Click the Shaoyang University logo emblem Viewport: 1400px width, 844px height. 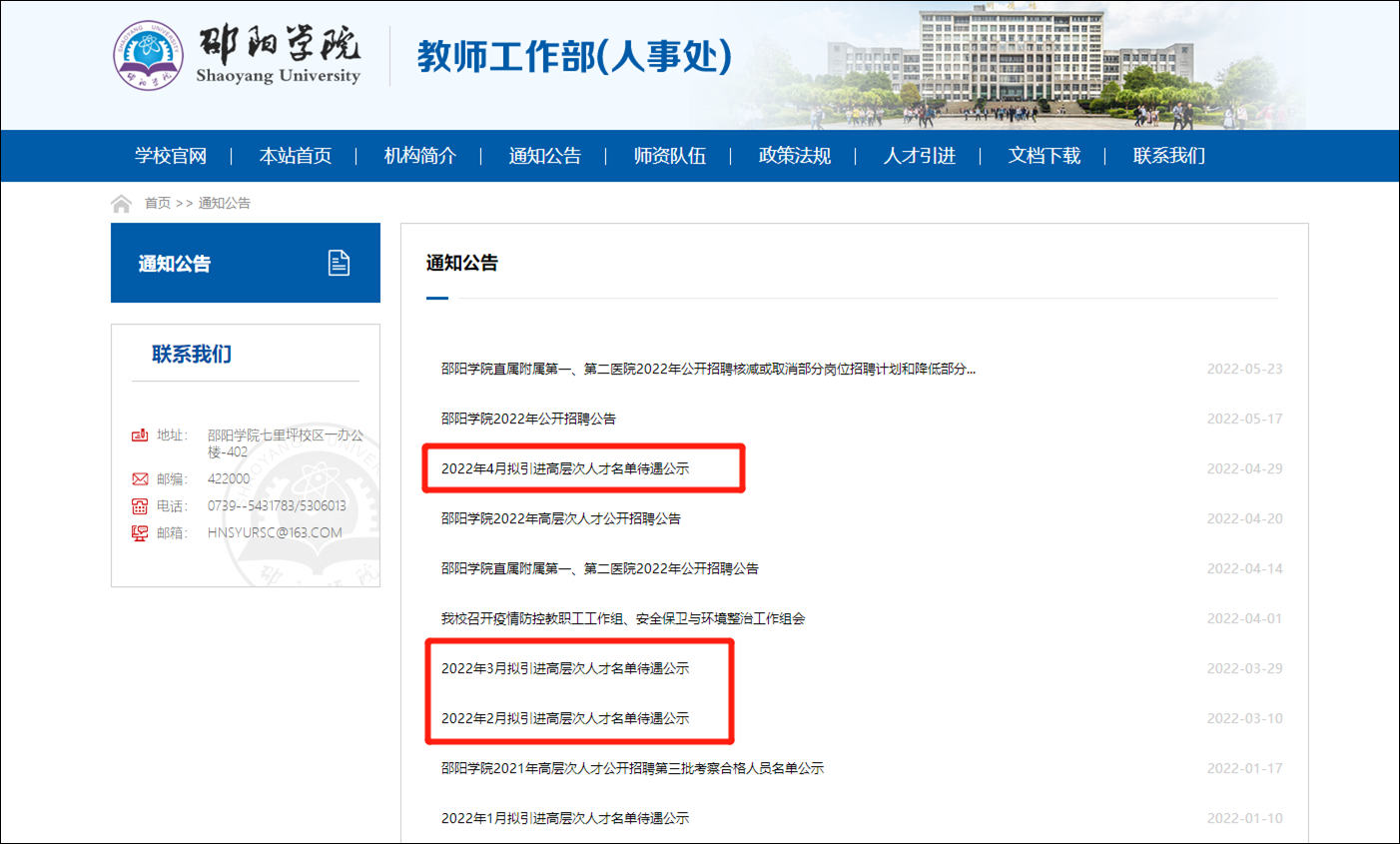click(148, 55)
